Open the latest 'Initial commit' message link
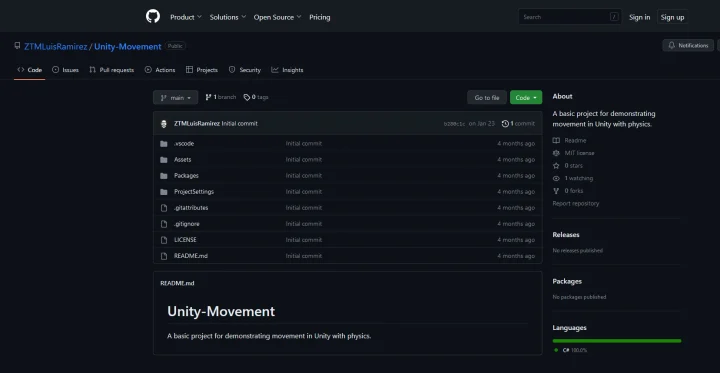720x373 pixels. pyautogui.click(x=240, y=124)
